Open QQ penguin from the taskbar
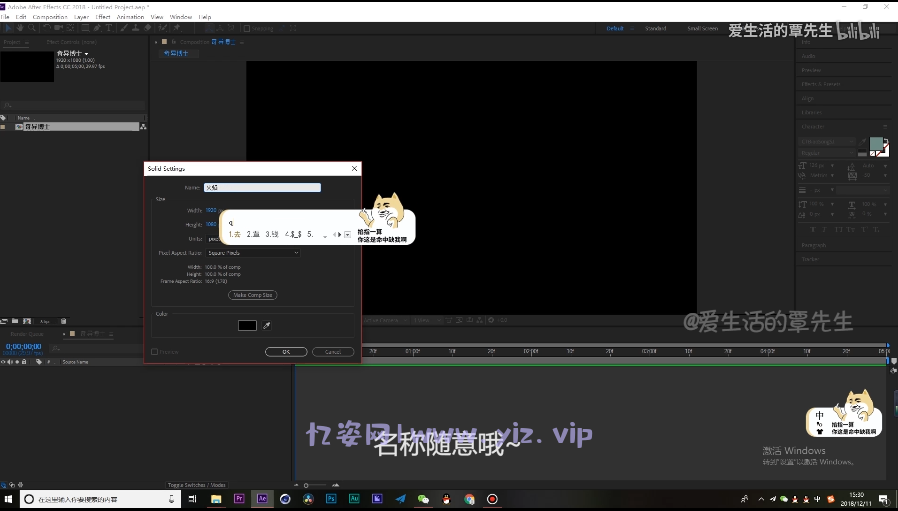The height and width of the screenshot is (511, 898). point(446,499)
